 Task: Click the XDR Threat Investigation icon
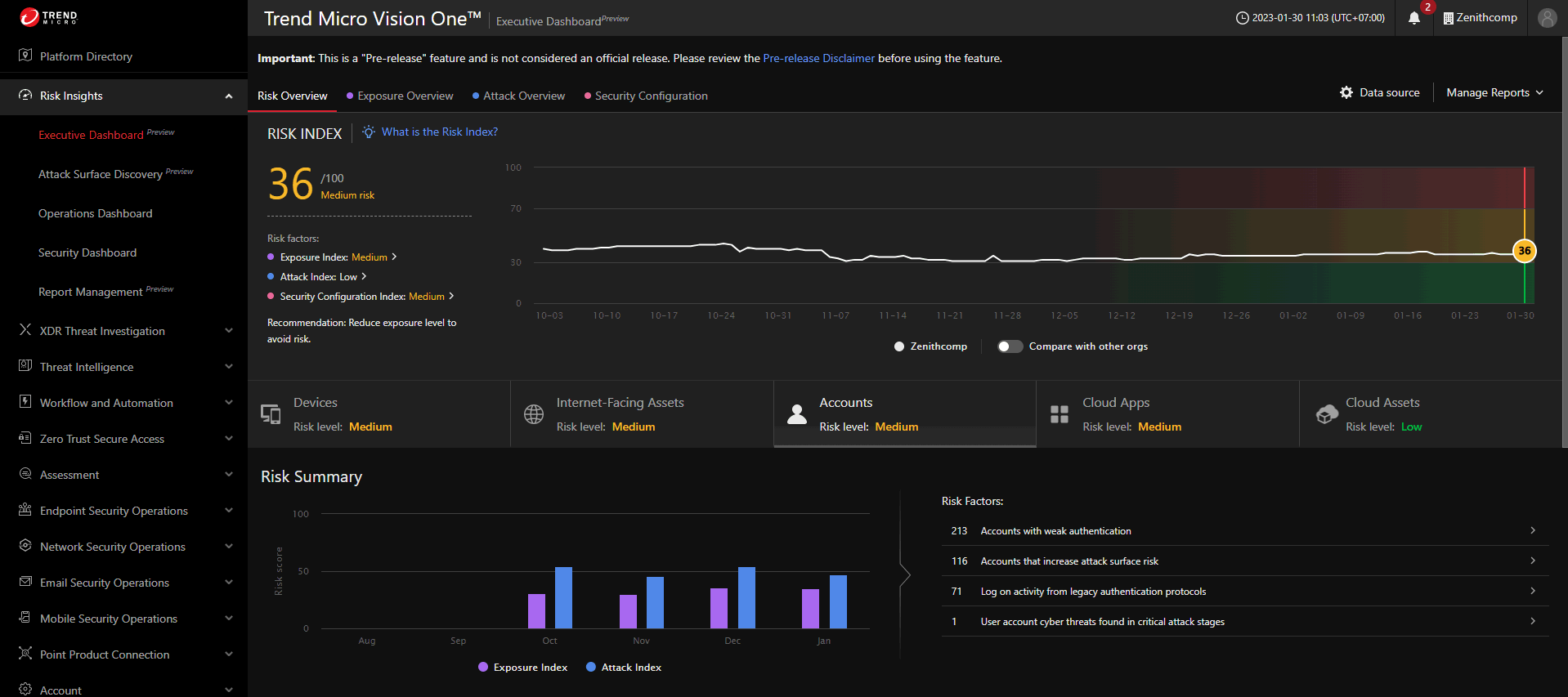pyautogui.click(x=25, y=330)
